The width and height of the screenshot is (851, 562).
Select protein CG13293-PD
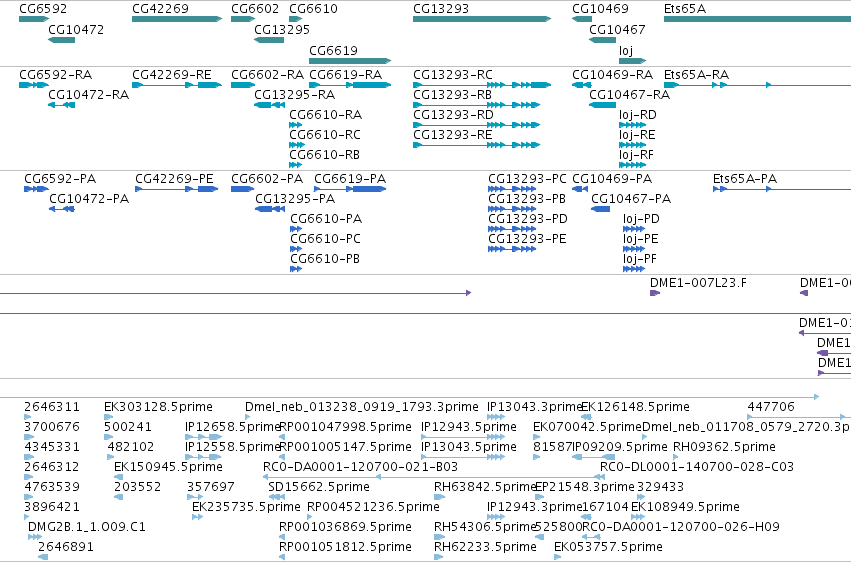pos(528,219)
